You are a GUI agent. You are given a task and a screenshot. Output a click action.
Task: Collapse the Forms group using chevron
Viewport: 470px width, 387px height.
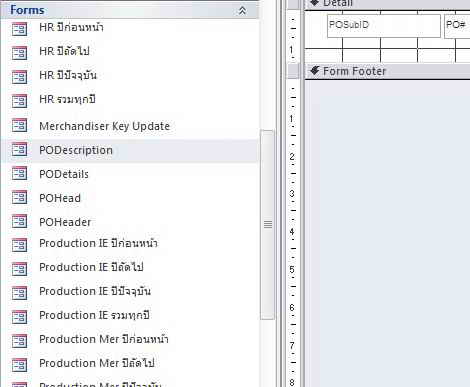tap(242, 10)
